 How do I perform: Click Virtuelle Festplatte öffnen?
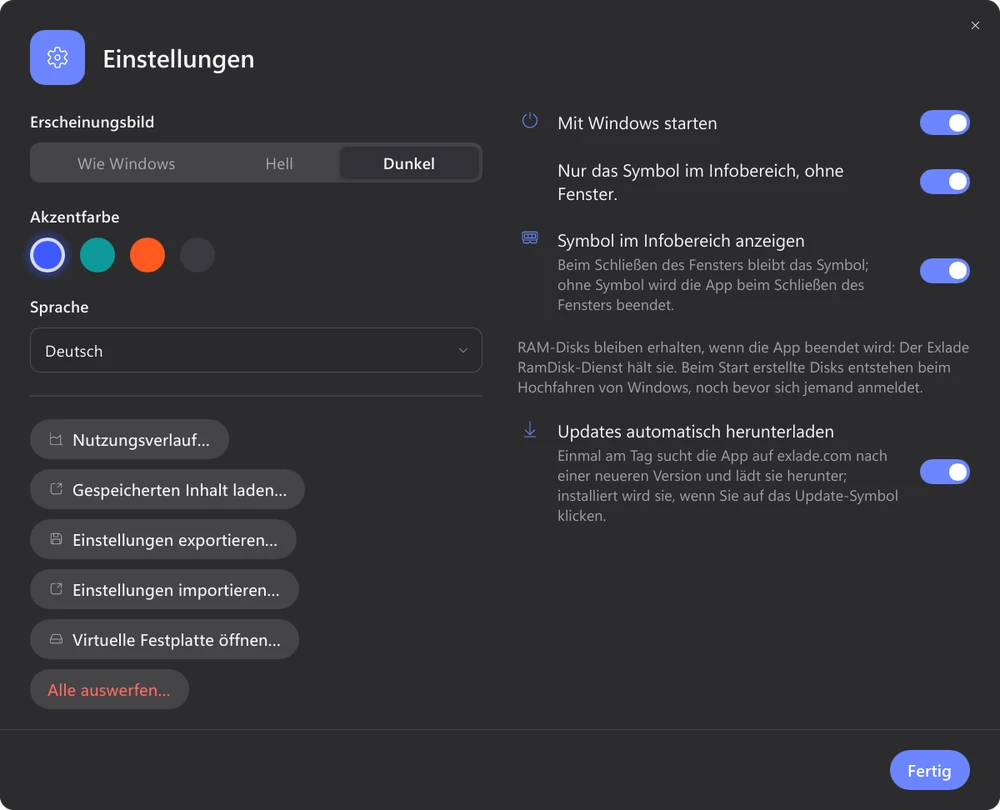[x=165, y=639]
